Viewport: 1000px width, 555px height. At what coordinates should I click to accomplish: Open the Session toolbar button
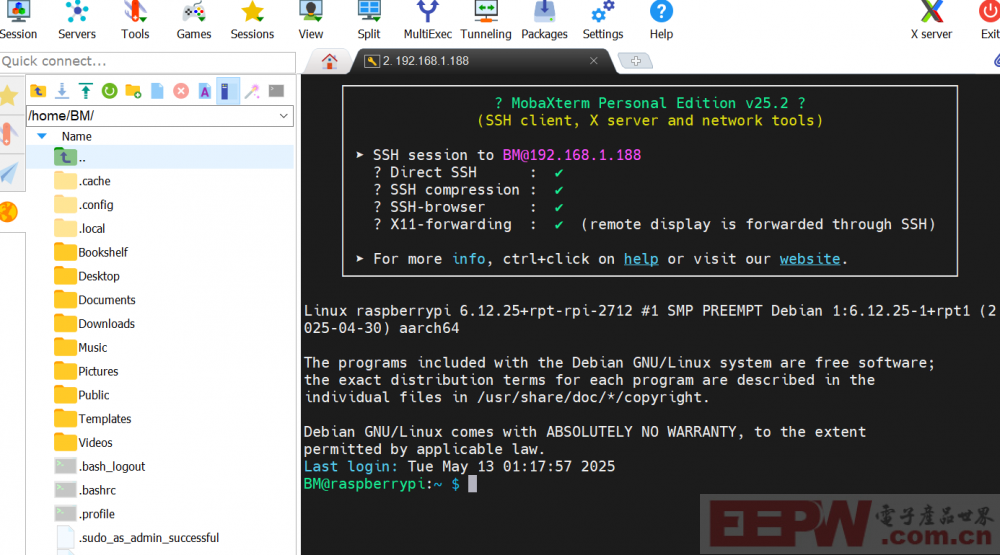pyautogui.click(x=18, y=21)
